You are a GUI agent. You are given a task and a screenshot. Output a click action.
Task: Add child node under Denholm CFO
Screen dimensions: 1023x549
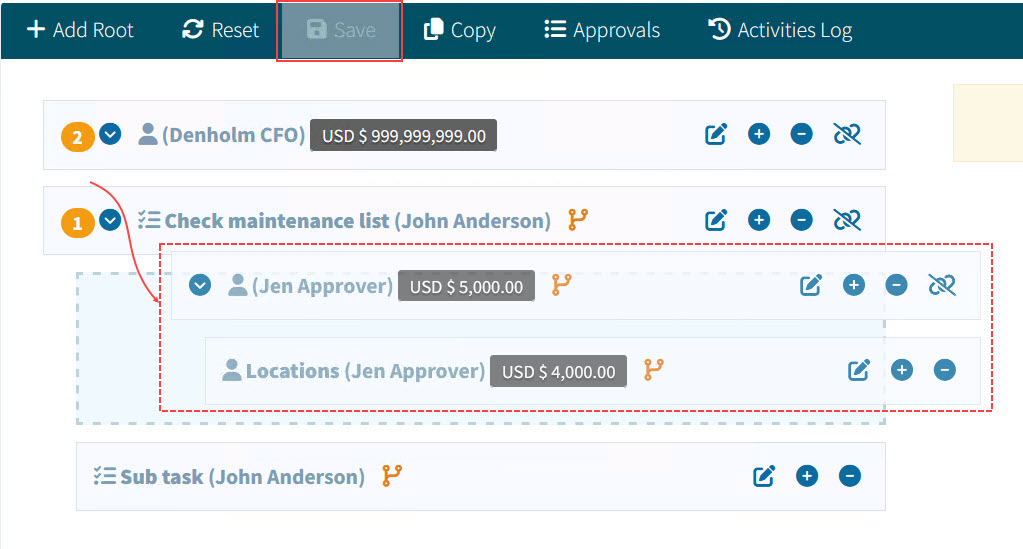click(x=759, y=134)
